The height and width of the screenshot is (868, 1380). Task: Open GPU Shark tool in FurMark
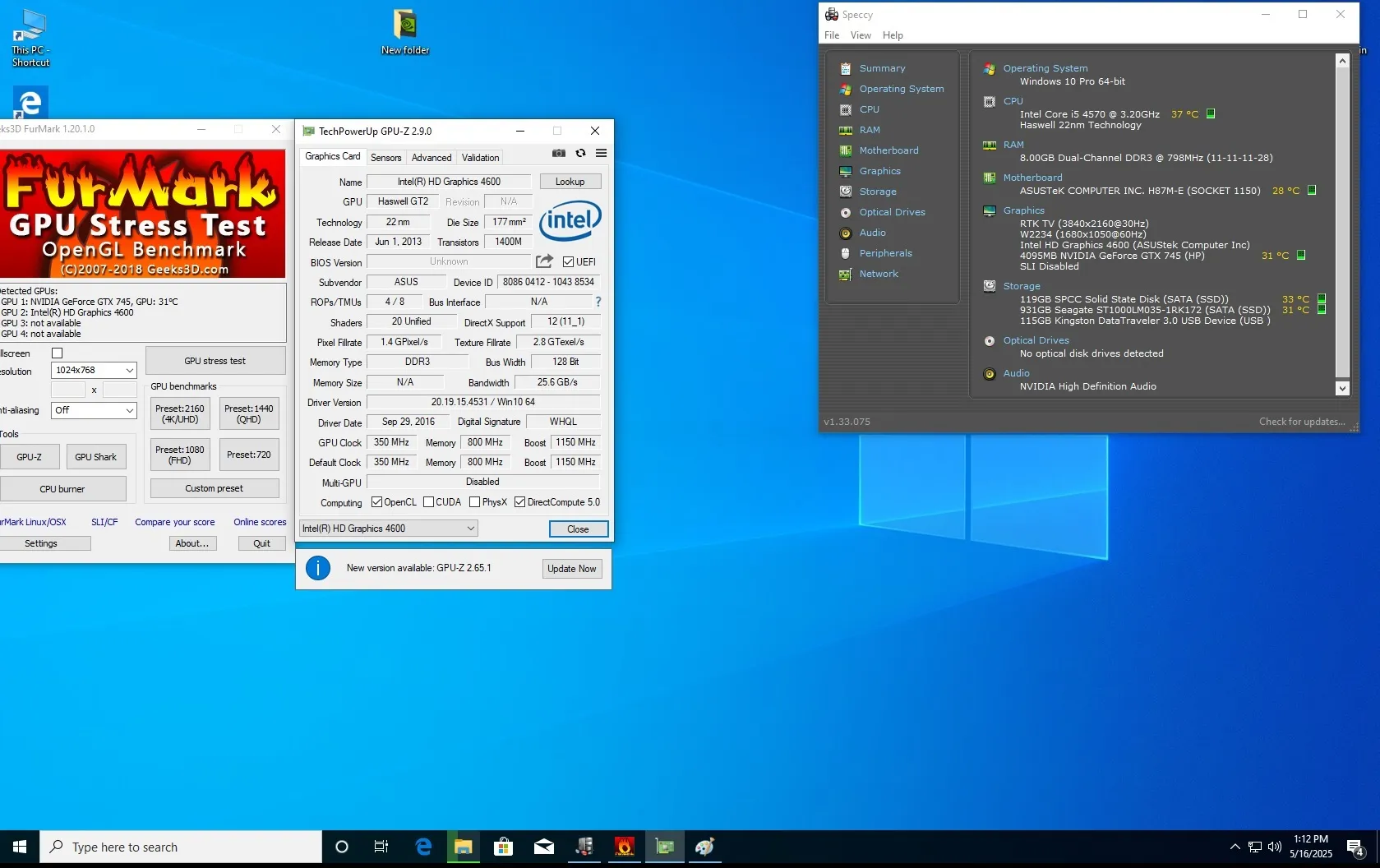point(95,457)
